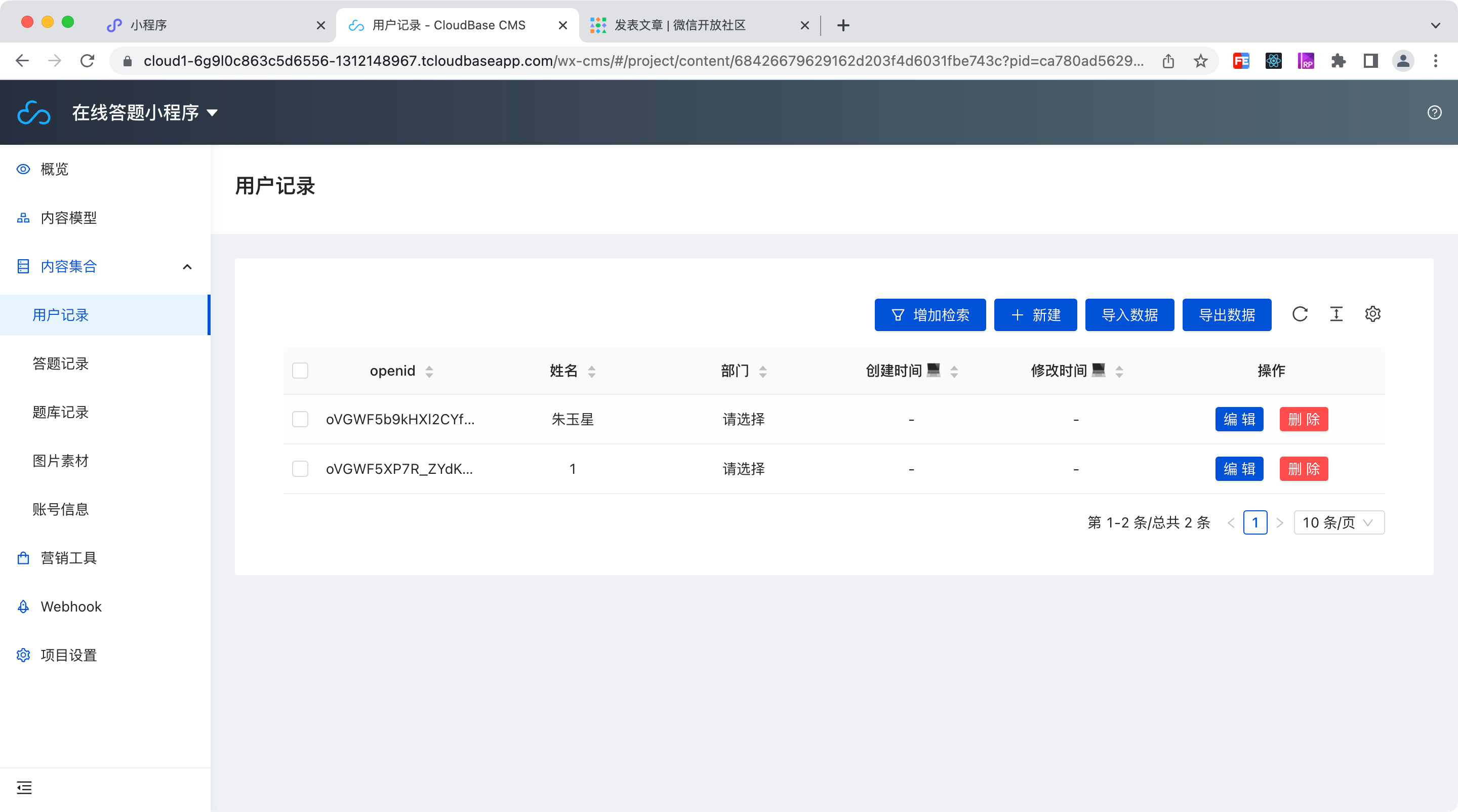
Task: Open 答题记录 in the sidebar
Action: pos(61,364)
